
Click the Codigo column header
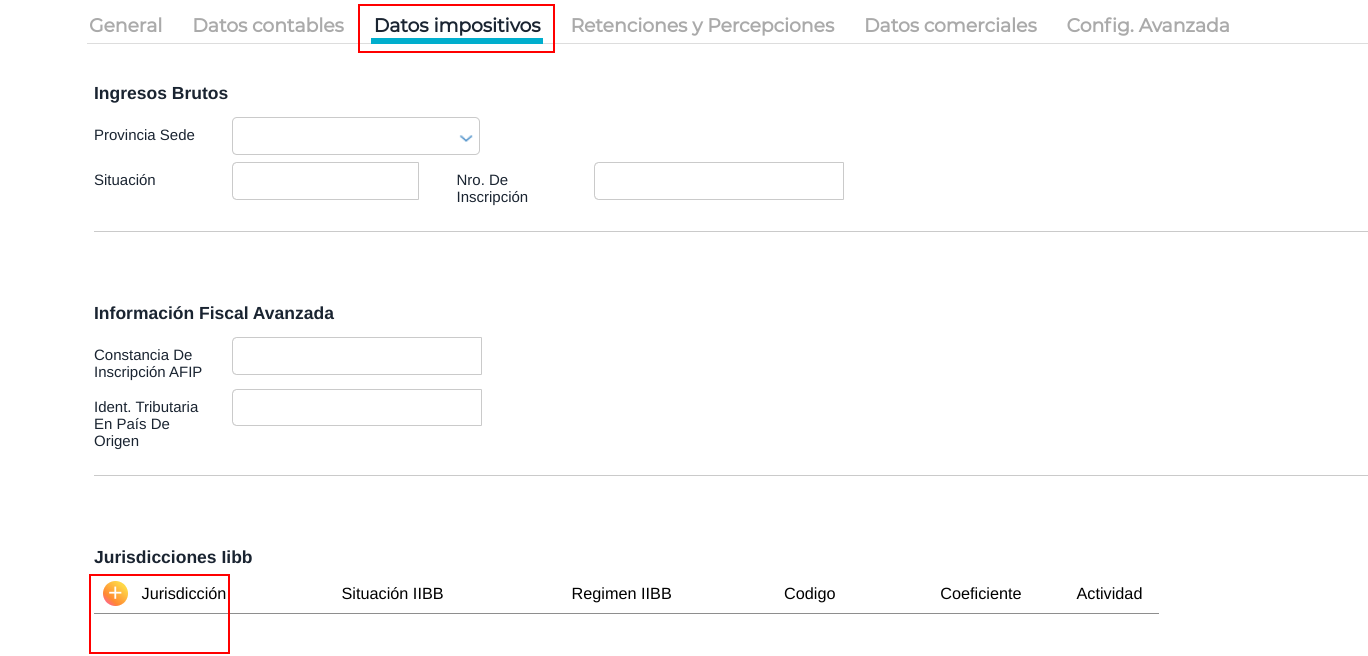pyautogui.click(x=809, y=594)
